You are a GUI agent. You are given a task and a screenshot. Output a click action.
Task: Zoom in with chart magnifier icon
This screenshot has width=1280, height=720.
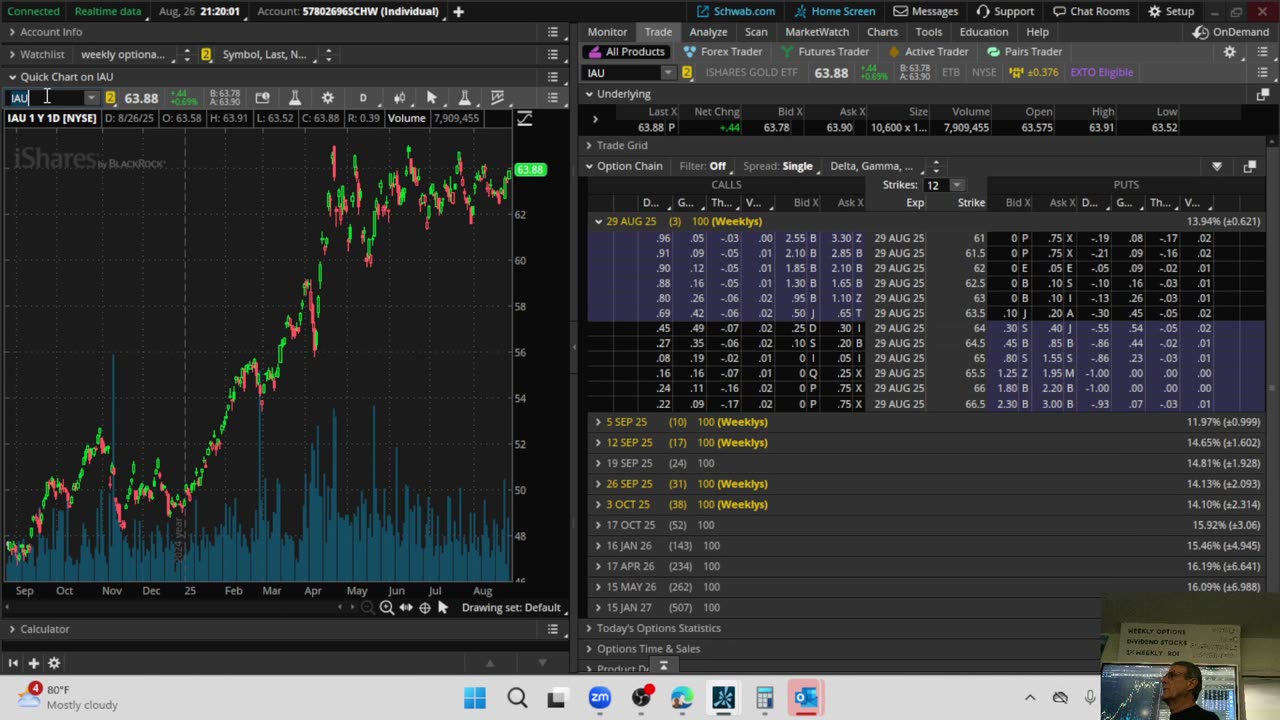coord(386,607)
